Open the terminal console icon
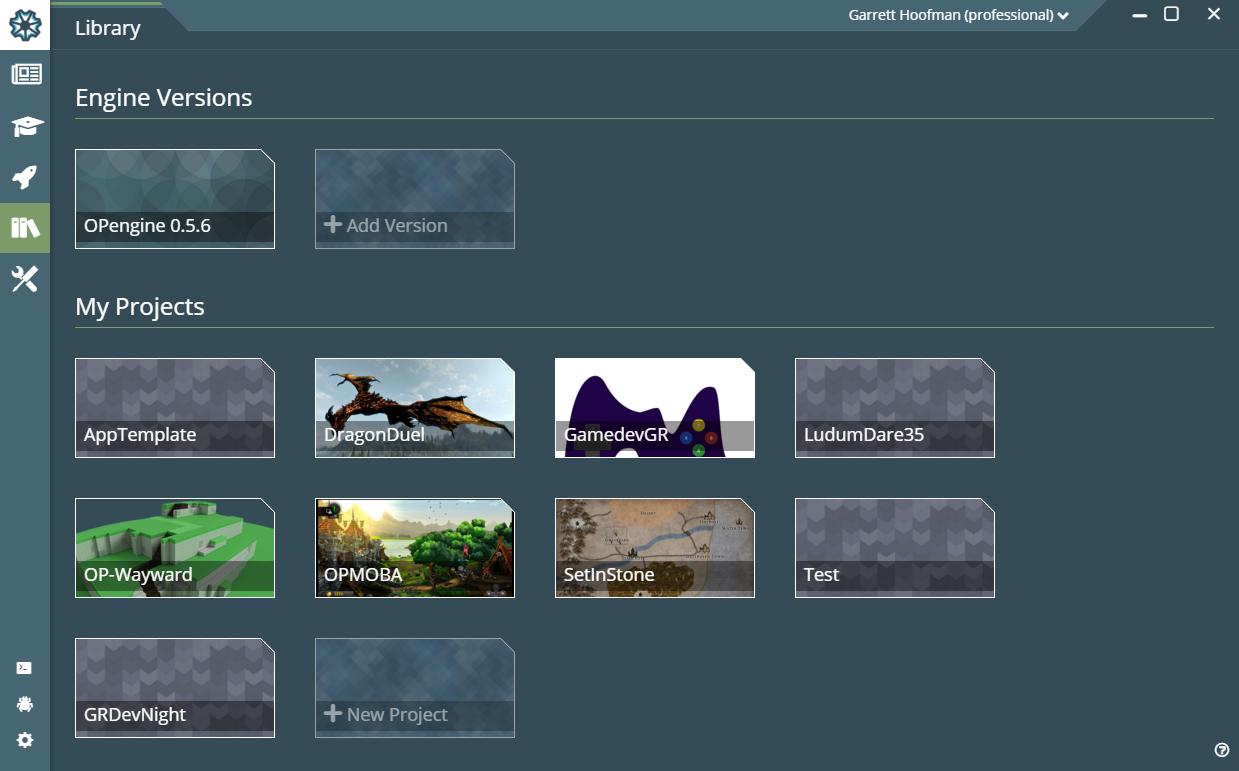Viewport: 1239px width, 771px height. 25,667
